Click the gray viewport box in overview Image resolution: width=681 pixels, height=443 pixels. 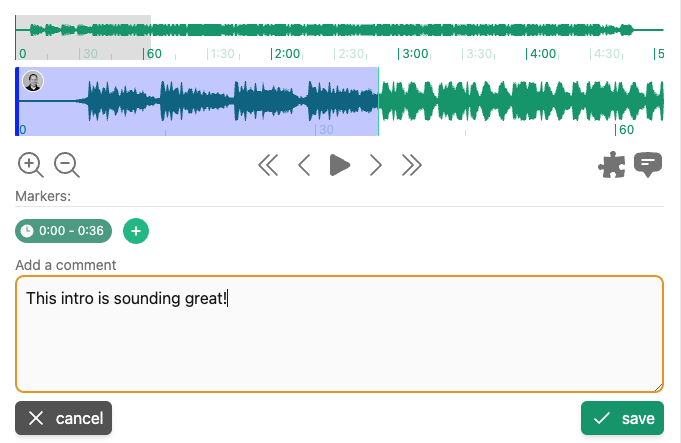pyautogui.click(x=83, y=32)
